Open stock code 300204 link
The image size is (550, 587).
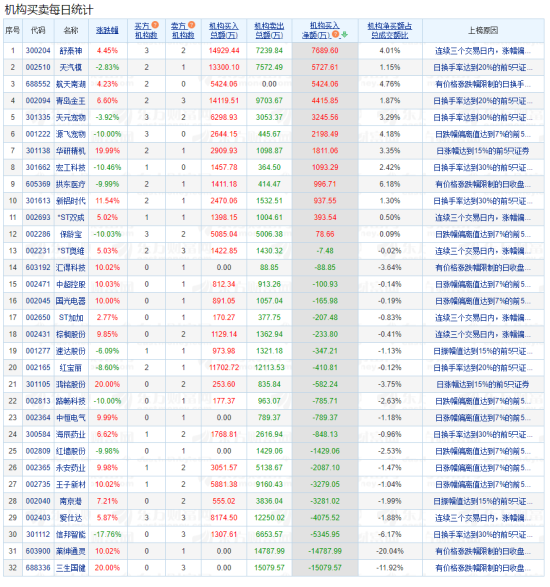coord(38,51)
